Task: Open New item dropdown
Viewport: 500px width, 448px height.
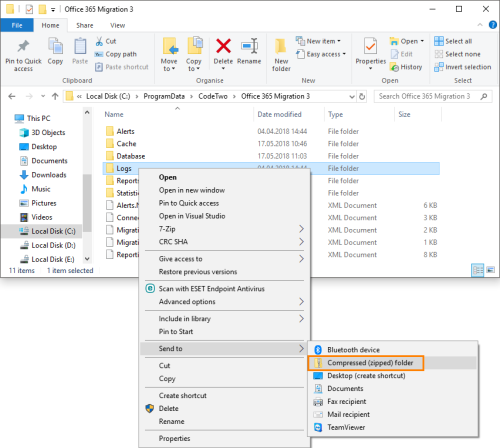Action: coord(318,41)
